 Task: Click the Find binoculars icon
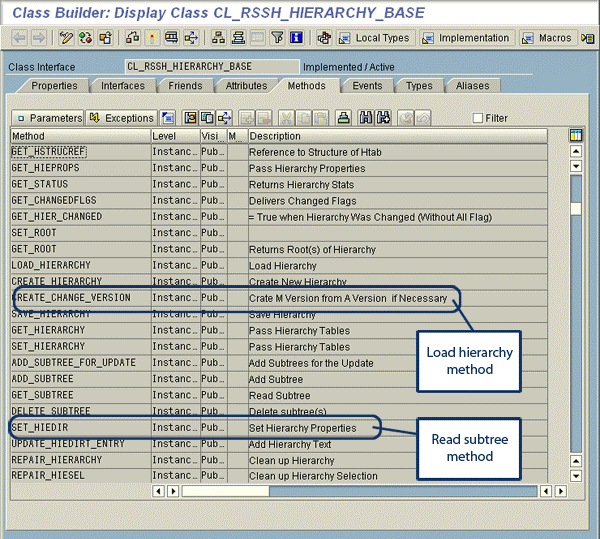coord(365,118)
